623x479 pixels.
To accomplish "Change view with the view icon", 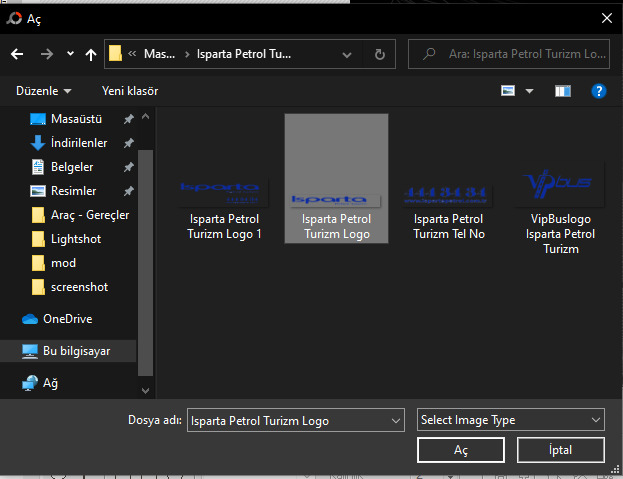I will tap(508, 91).
